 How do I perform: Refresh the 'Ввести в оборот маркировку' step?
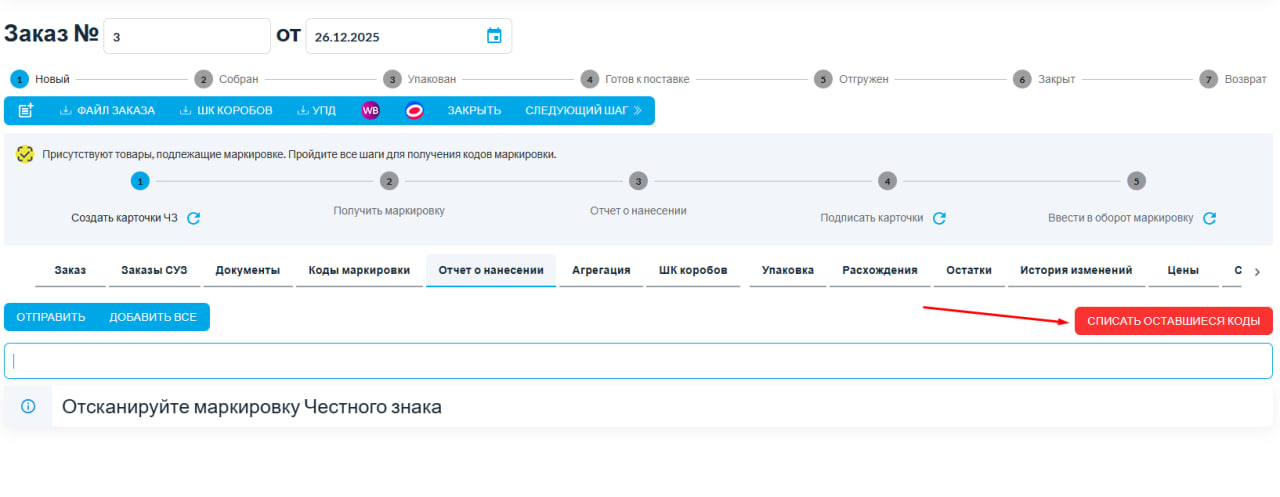click(x=1209, y=218)
